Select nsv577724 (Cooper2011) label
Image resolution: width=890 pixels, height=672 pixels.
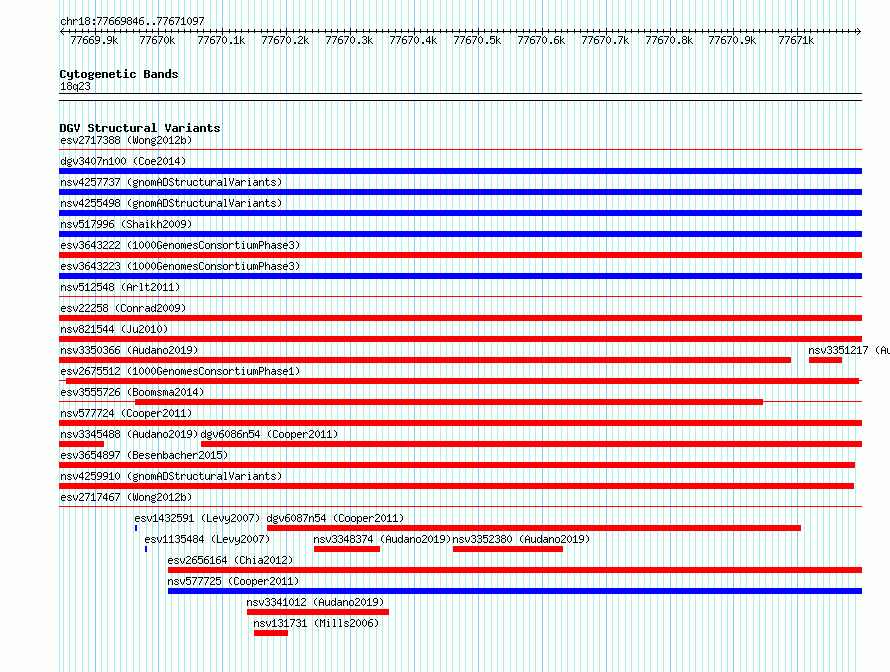pos(126,413)
